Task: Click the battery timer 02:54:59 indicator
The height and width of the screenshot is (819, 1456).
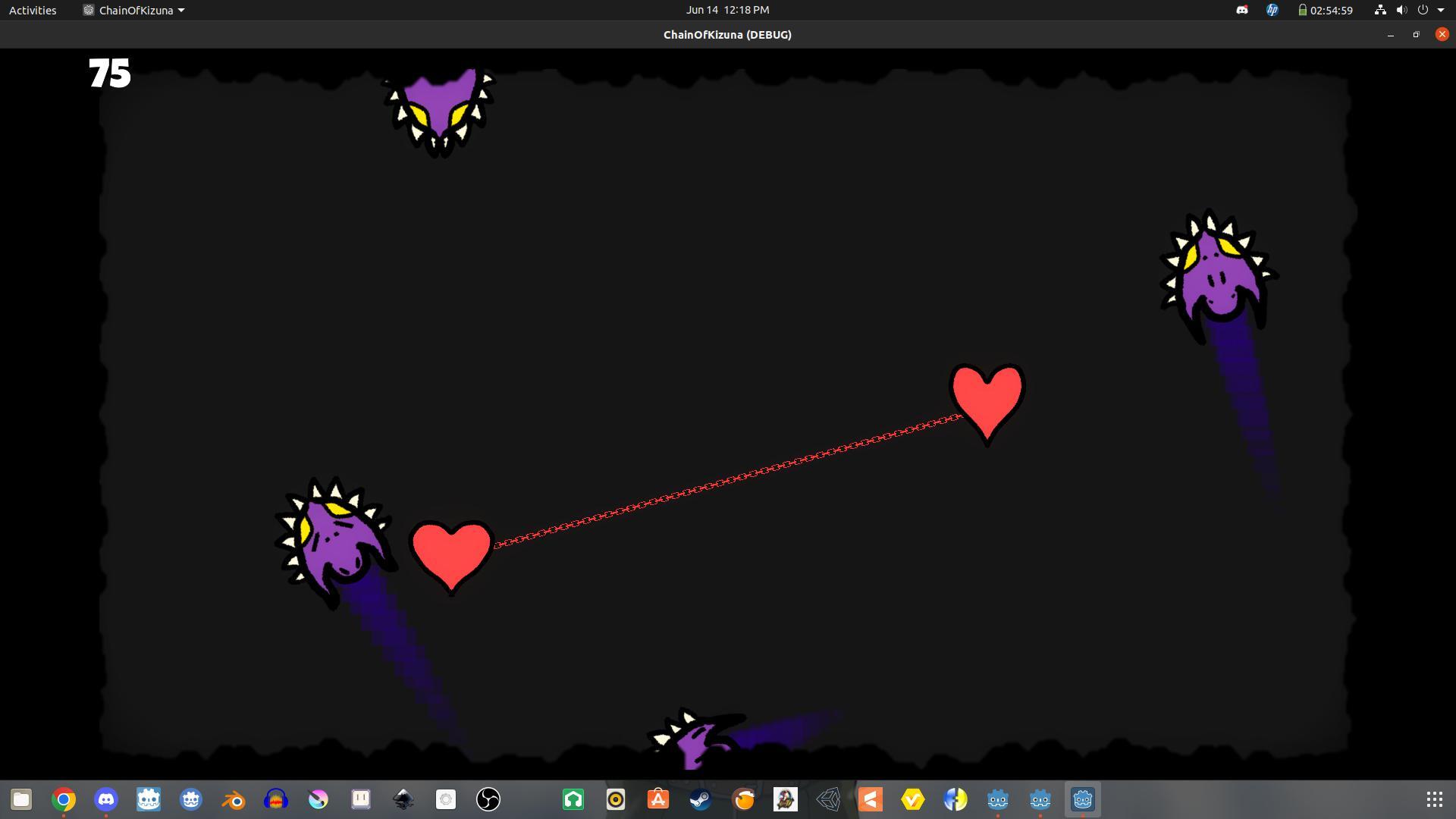Action: click(x=1325, y=10)
